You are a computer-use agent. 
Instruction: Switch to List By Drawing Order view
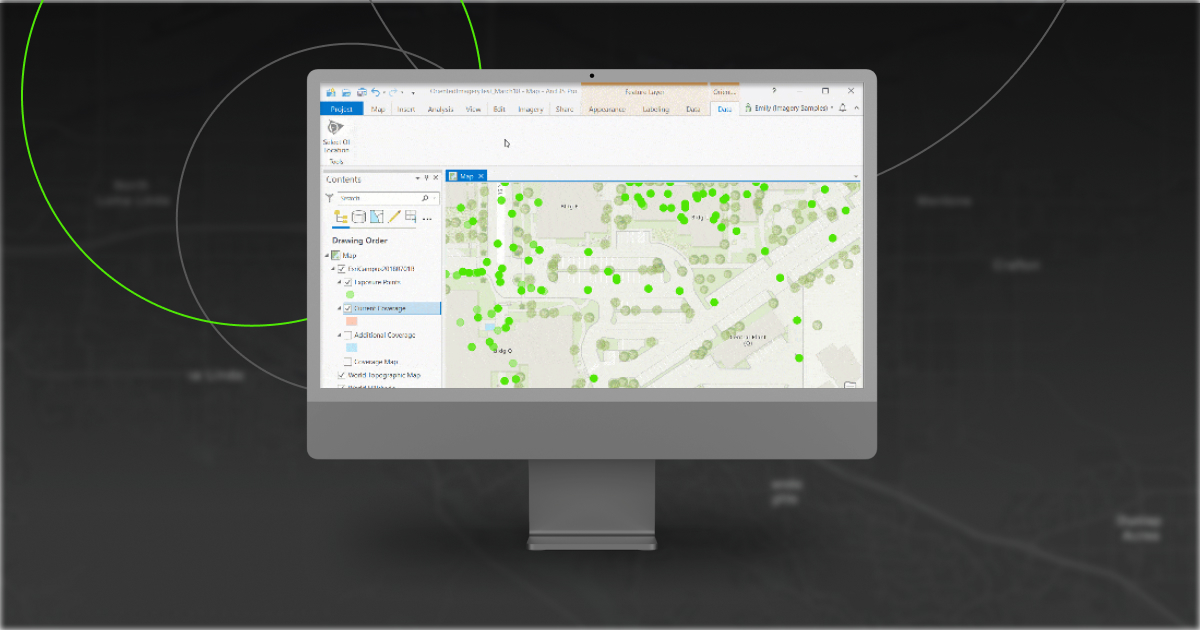pyautogui.click(x=340, y=217)
